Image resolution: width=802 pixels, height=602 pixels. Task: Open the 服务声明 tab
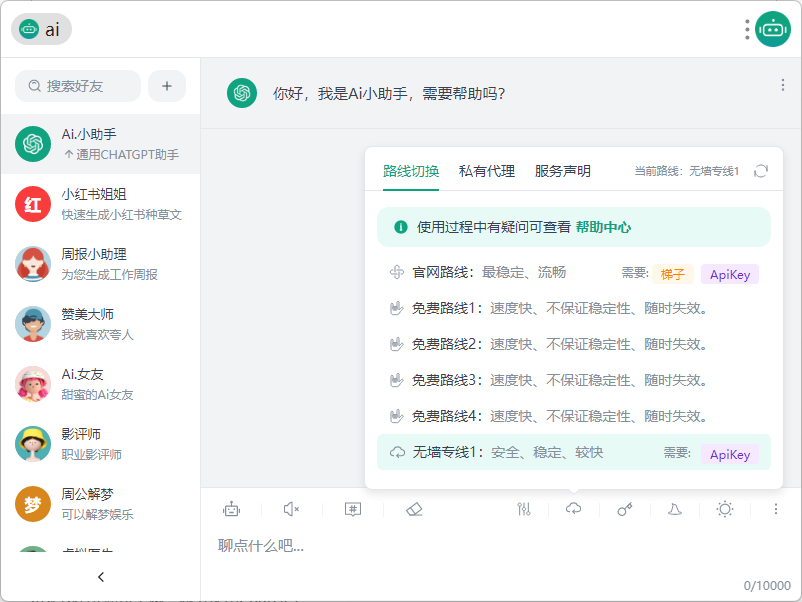tap(563, 171)
